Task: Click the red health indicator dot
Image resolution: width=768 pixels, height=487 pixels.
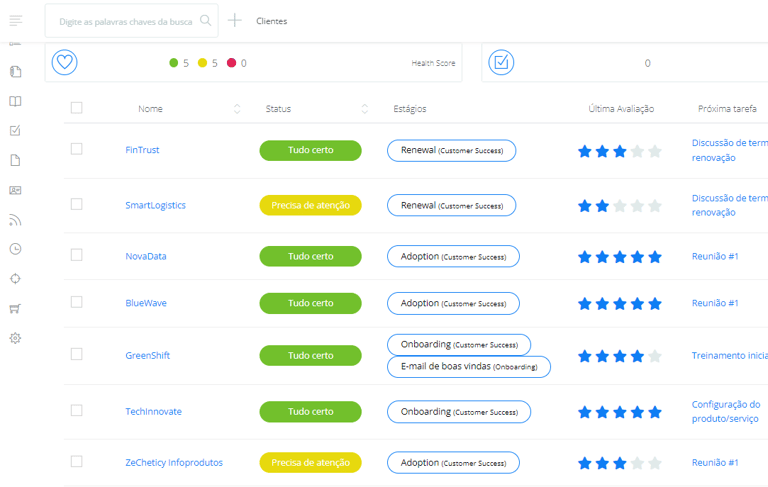Action: (231, 63)
